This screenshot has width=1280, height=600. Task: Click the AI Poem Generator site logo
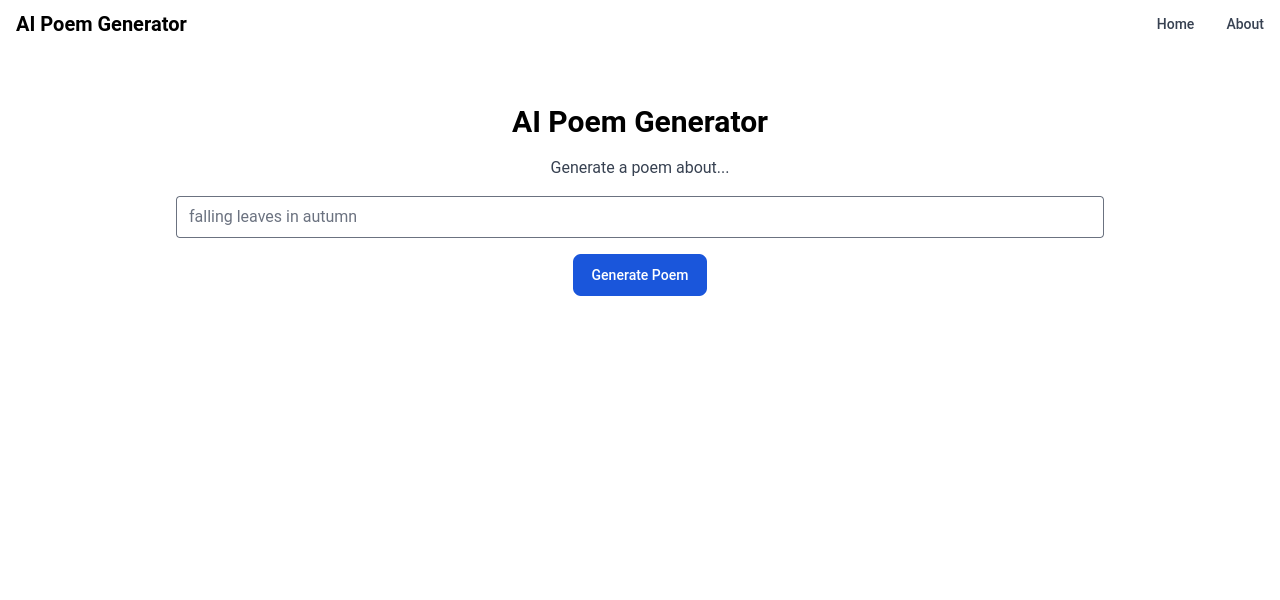(101, 24)
